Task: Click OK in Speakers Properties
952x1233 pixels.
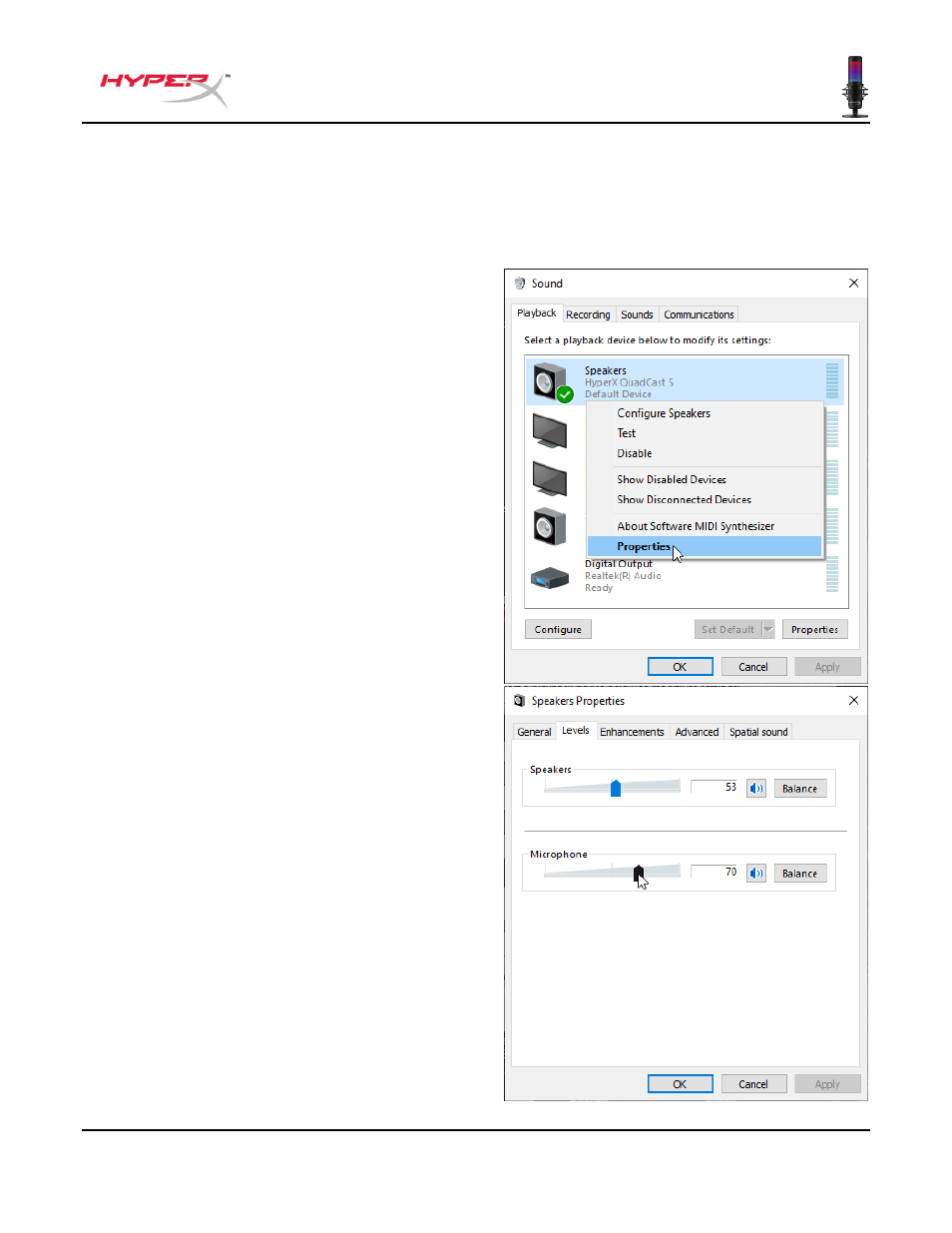Action: coord(680,1084)
